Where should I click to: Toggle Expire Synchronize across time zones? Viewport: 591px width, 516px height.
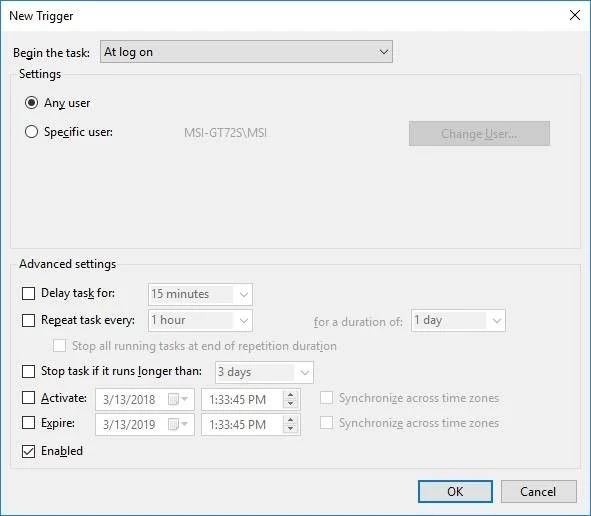tap(326, 423)
